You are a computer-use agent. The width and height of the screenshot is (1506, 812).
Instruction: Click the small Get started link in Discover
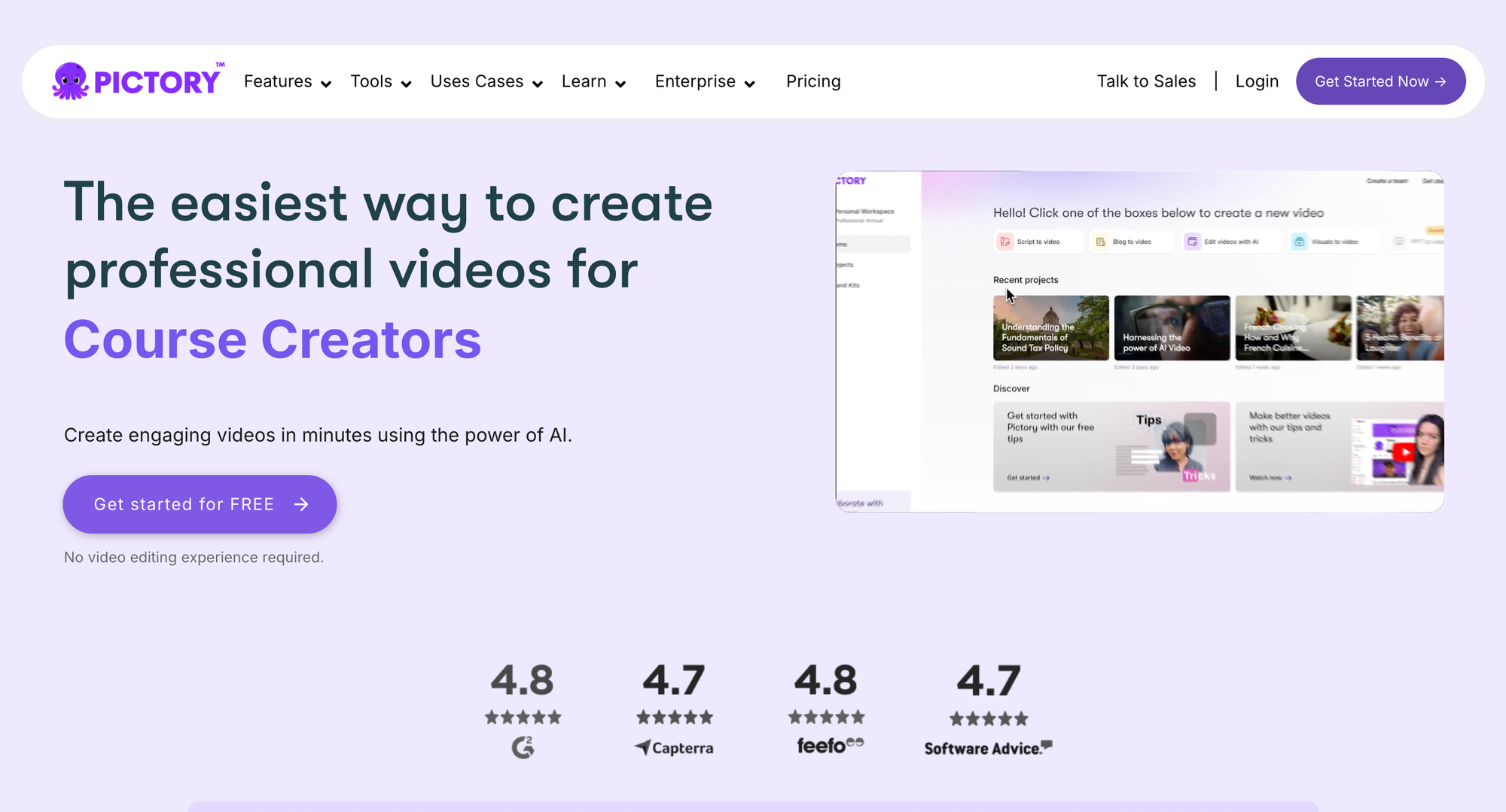1028,478
